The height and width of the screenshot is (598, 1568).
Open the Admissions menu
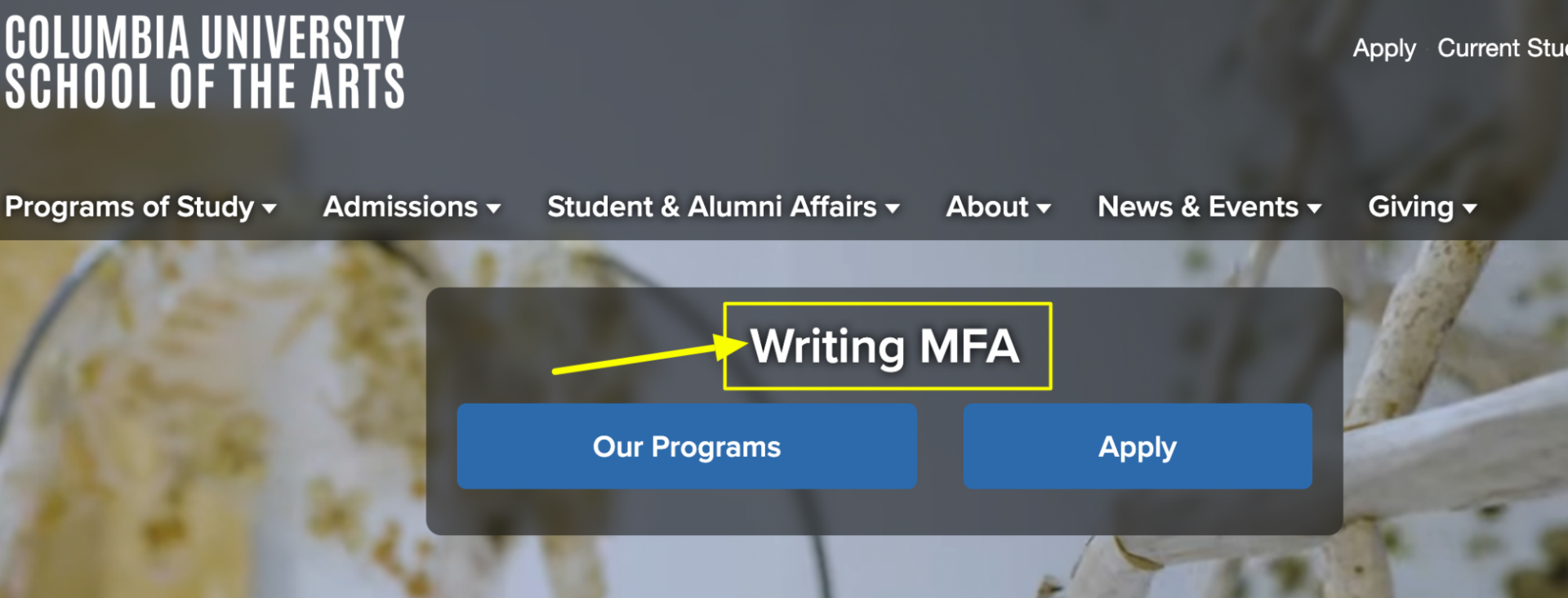[x=399, y=208]
